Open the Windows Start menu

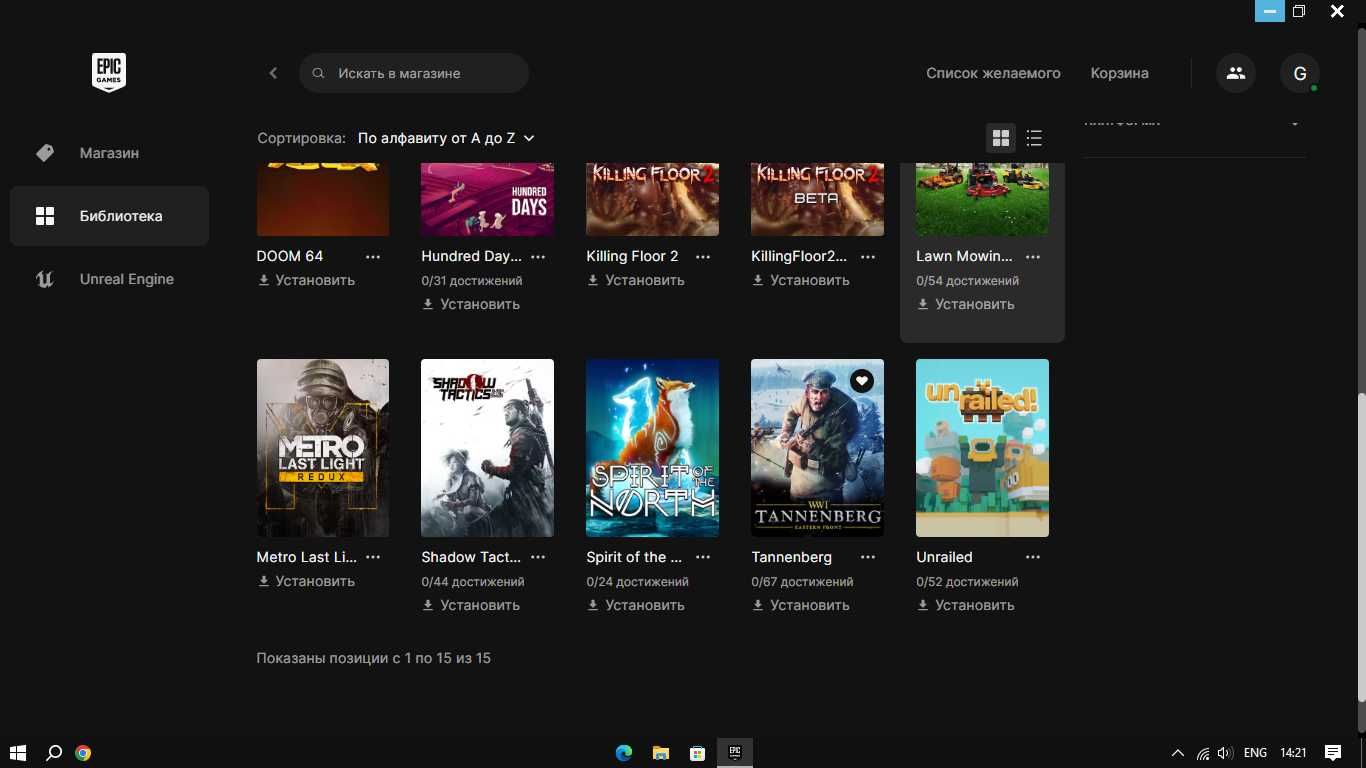pos(17,753)
